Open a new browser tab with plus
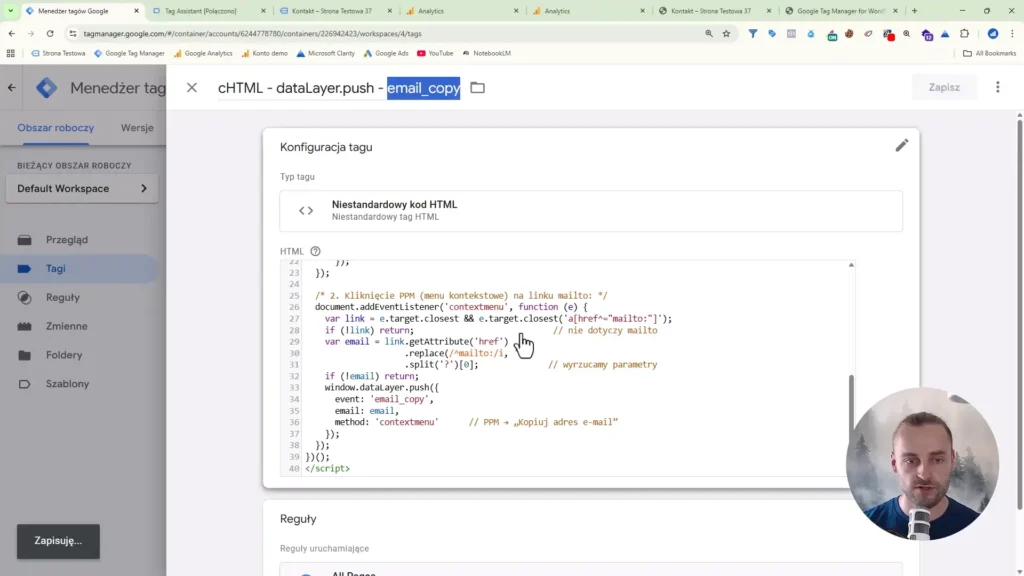The image size is (1024, 576). pyautogui.click(x=914, y=11)
